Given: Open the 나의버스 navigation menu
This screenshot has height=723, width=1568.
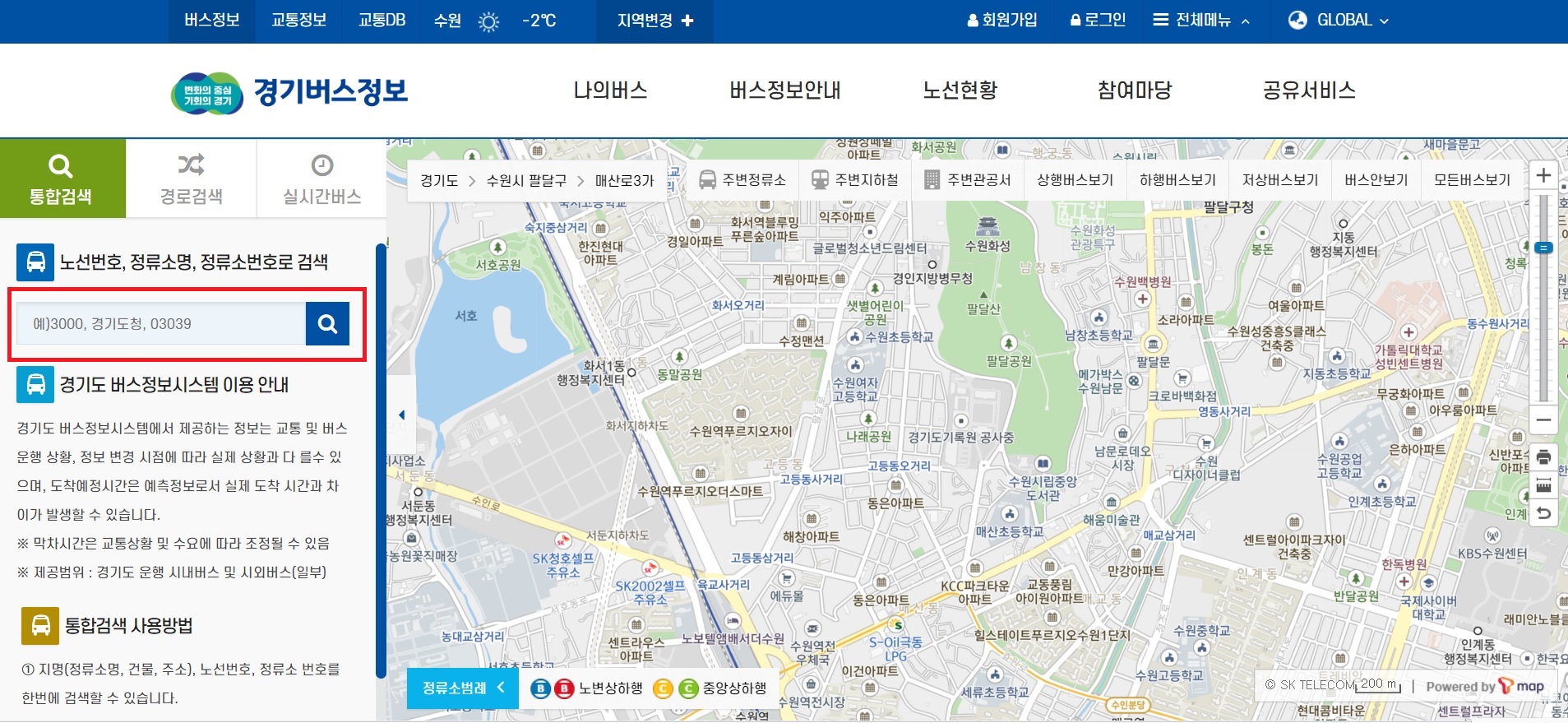Looking at the screenshot, I should [610, 90].
